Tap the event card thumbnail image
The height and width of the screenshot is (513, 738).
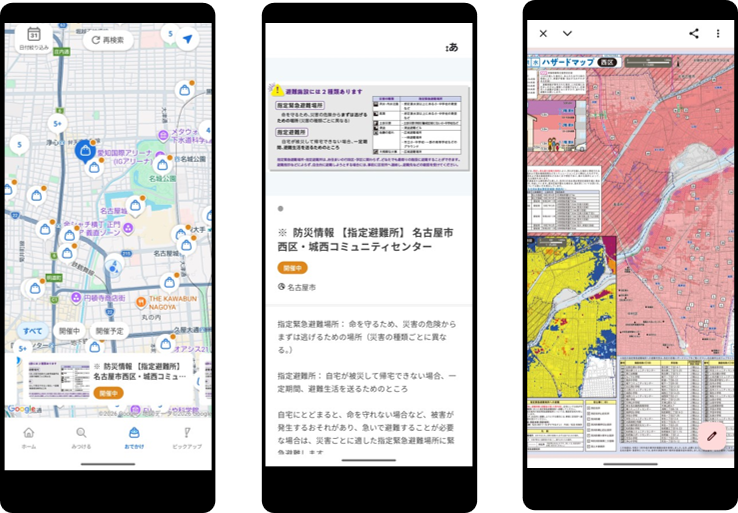tap(59, 379)
